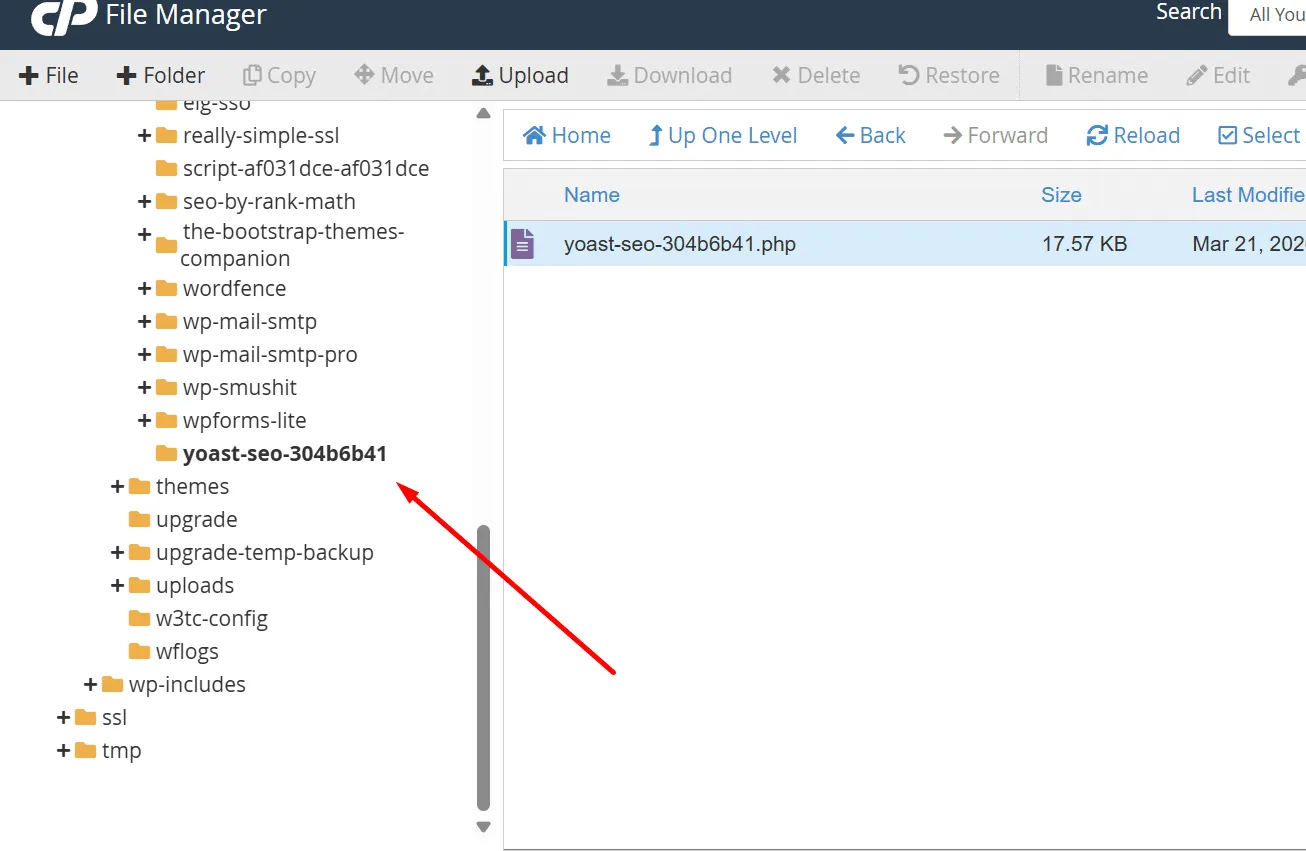Select seo-by-rank-math tree folder

click(269, 201)
